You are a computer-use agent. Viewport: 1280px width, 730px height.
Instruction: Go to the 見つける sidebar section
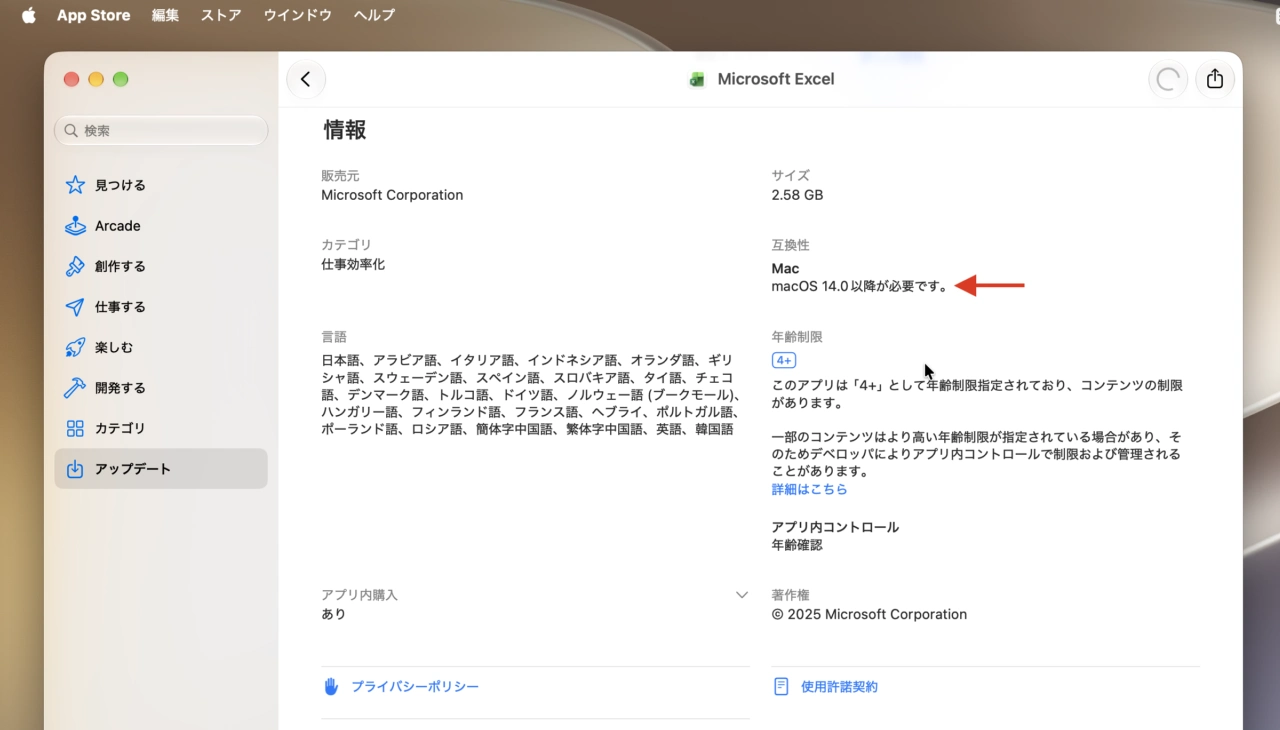[161, 185]
